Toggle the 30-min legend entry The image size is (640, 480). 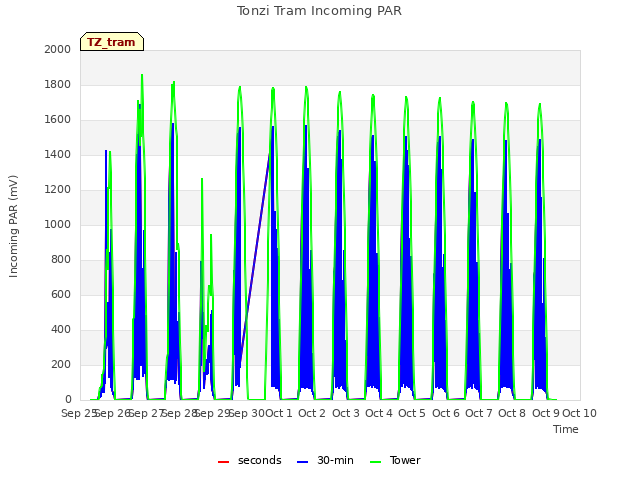(x=325, y=460)
